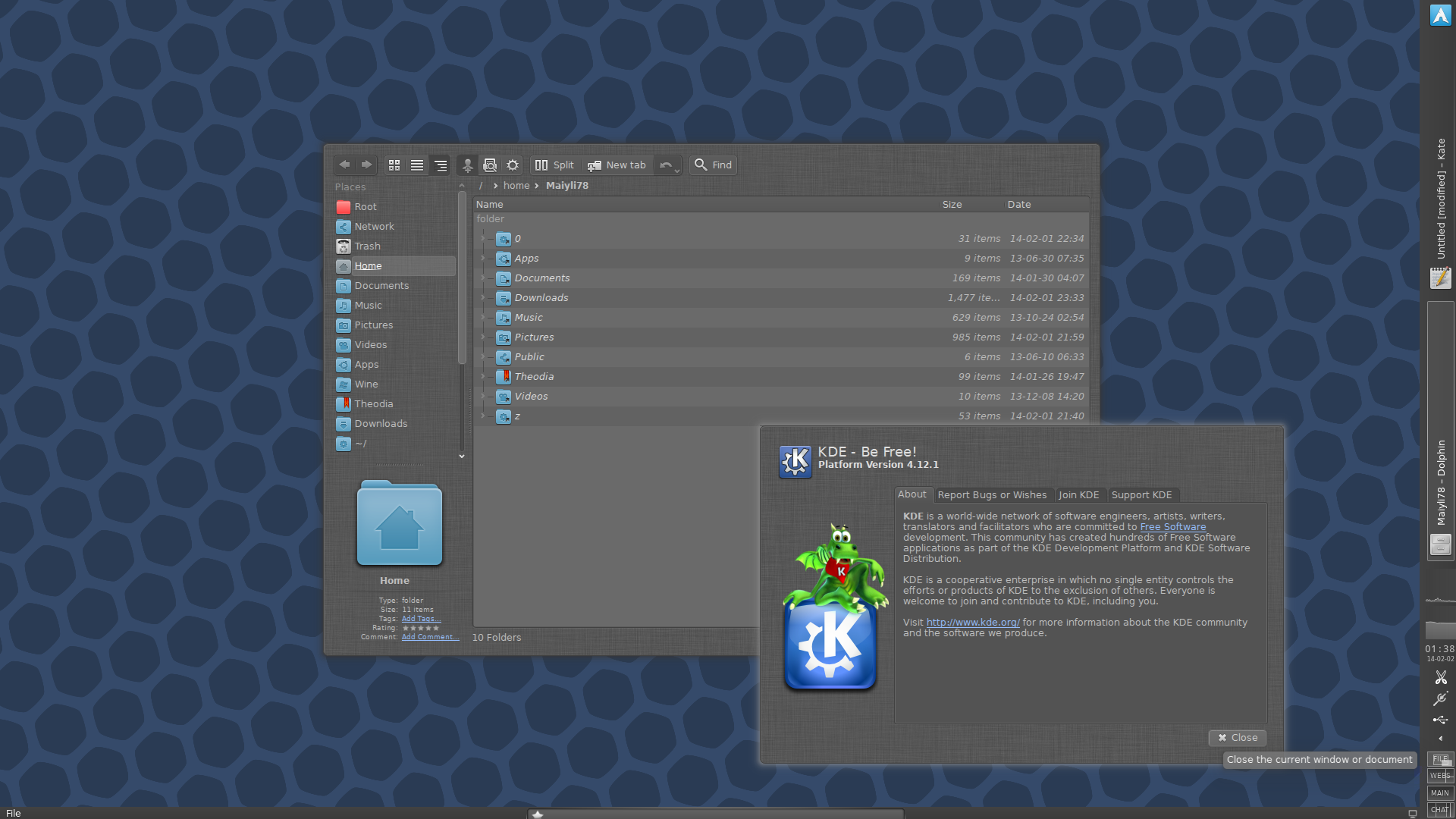Screen dimensions: 1456x819
Task: Go back with the Dolphin back arrow
Action: [x=345, y=165]
